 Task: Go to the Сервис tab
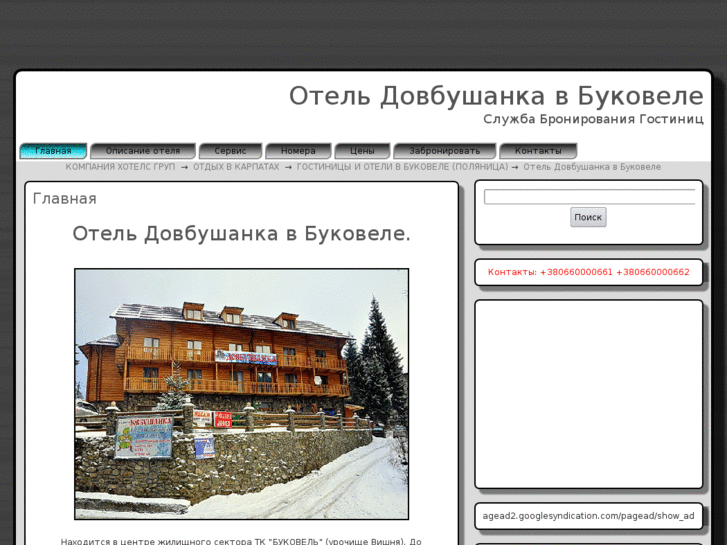(230, 151)
